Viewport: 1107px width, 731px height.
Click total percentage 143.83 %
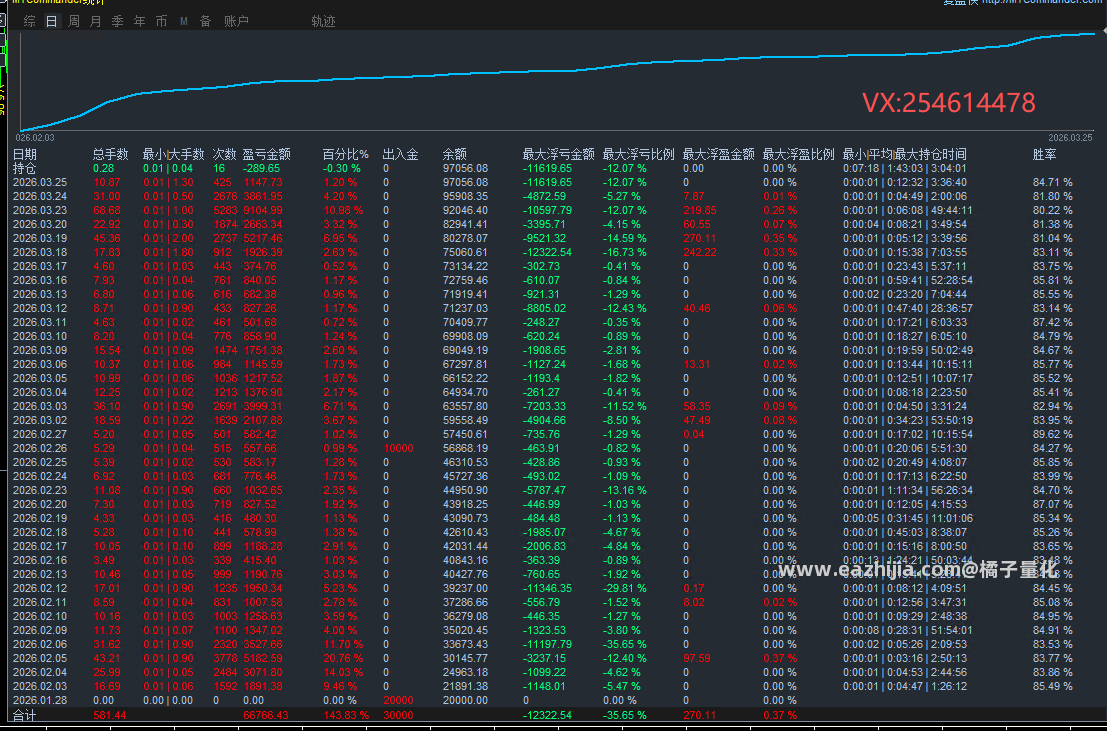346,715
